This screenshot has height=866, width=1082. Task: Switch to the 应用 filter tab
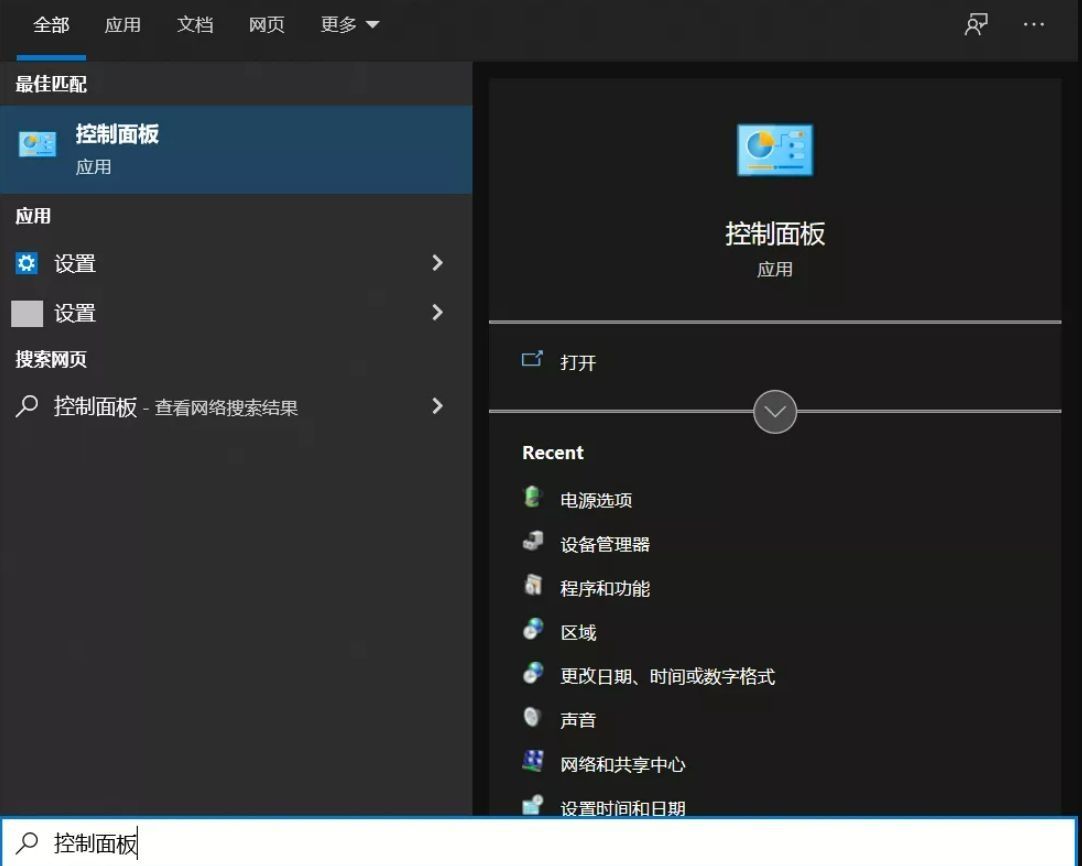pos(122,25)
